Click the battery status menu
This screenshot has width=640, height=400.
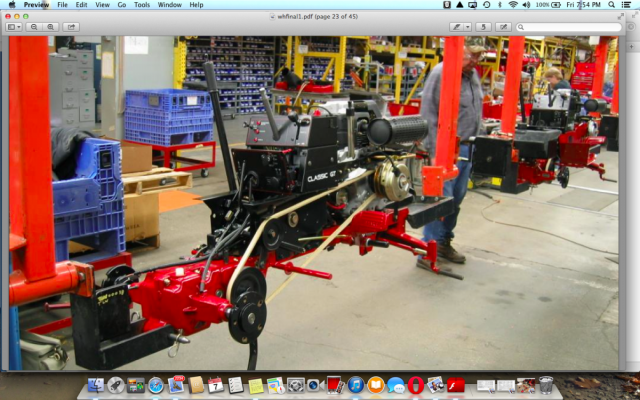[x=553, y=5]
